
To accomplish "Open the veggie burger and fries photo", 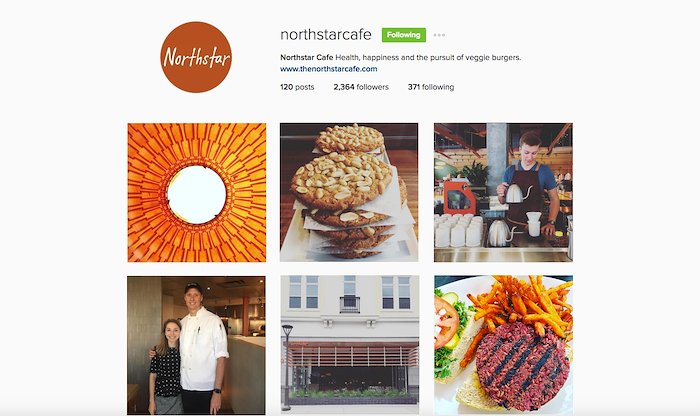I will coord(504,345).
